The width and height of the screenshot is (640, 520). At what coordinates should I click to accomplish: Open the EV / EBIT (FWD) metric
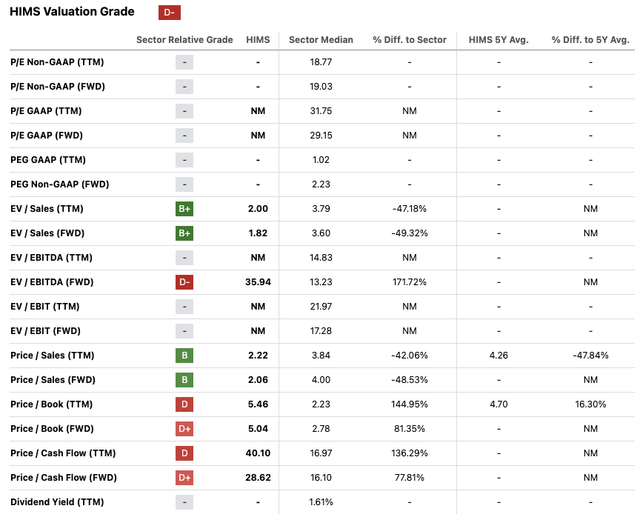[x=45, y=331]
